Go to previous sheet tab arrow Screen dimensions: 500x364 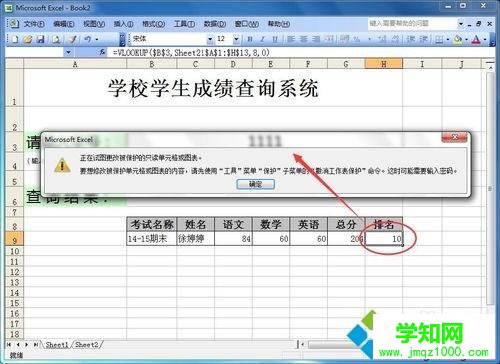tap(18, 345)
